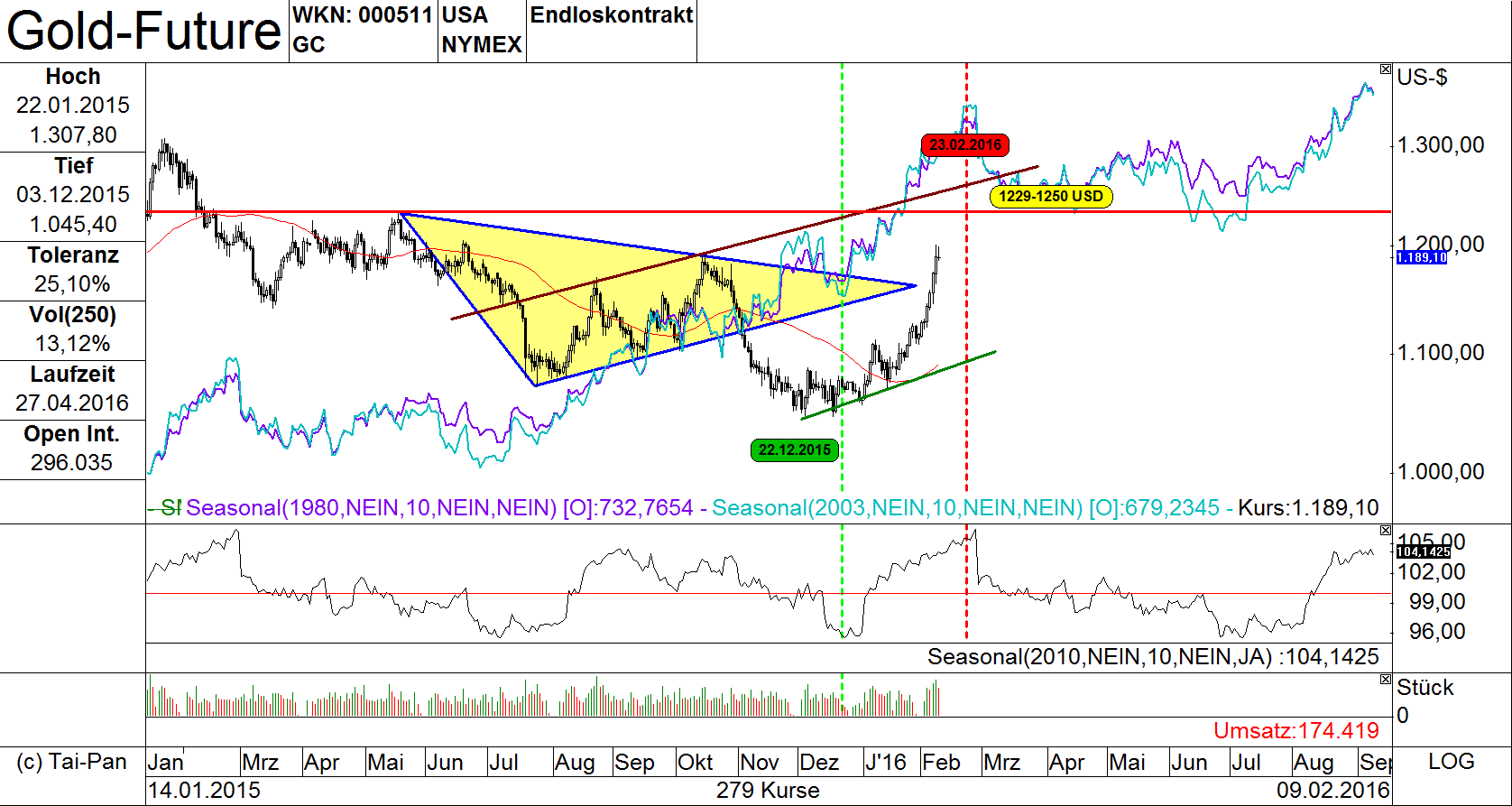Click the Tief label

pyautogui.click(x=73, y=166)
